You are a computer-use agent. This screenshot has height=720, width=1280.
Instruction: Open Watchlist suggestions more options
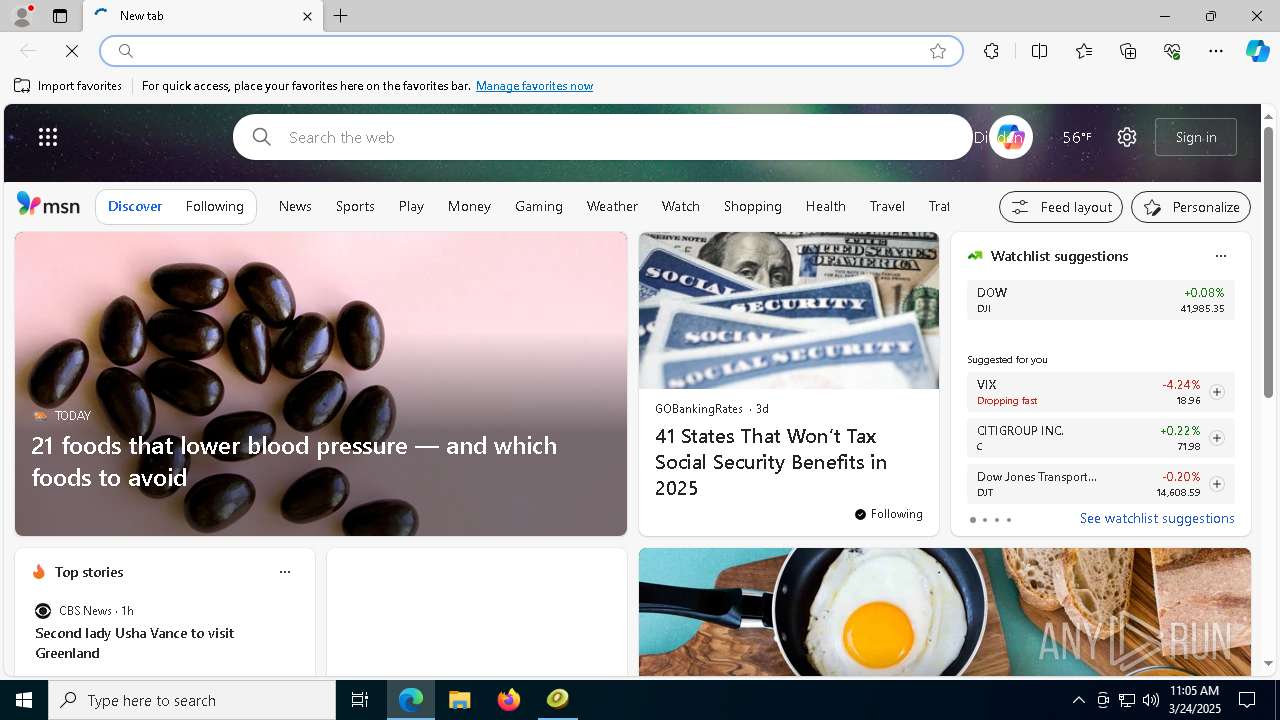(1221, 256)
